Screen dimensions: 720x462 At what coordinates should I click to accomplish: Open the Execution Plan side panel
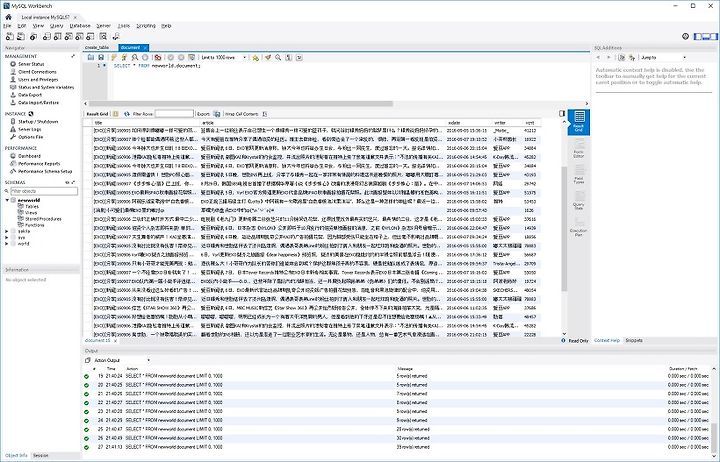(x=579, y=227)
